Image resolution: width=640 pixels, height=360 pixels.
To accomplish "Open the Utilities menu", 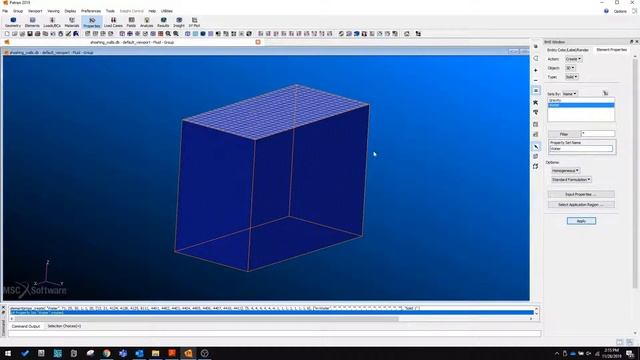I will 167,11.
